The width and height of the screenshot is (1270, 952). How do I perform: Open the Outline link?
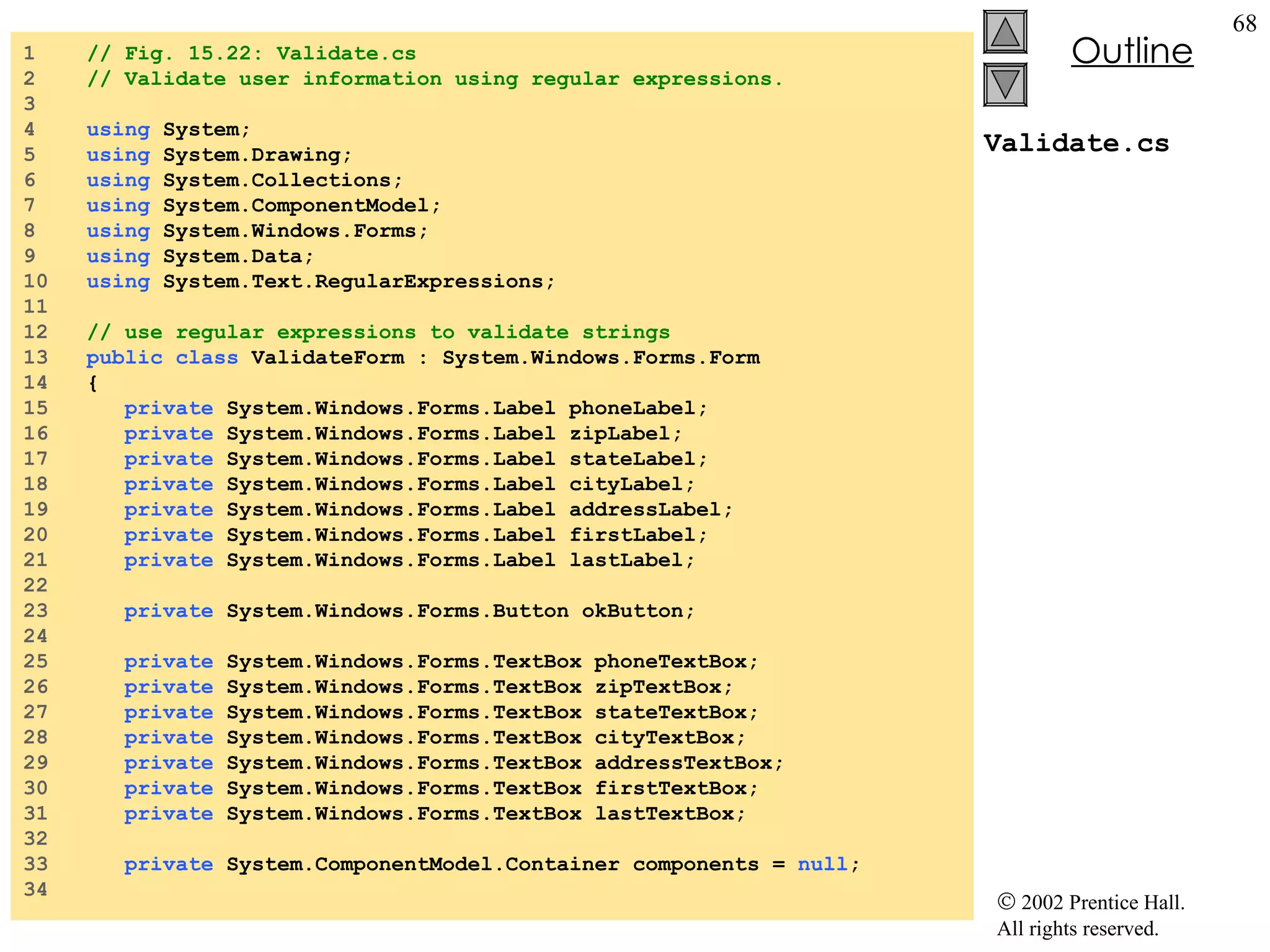pos(1132,51)
